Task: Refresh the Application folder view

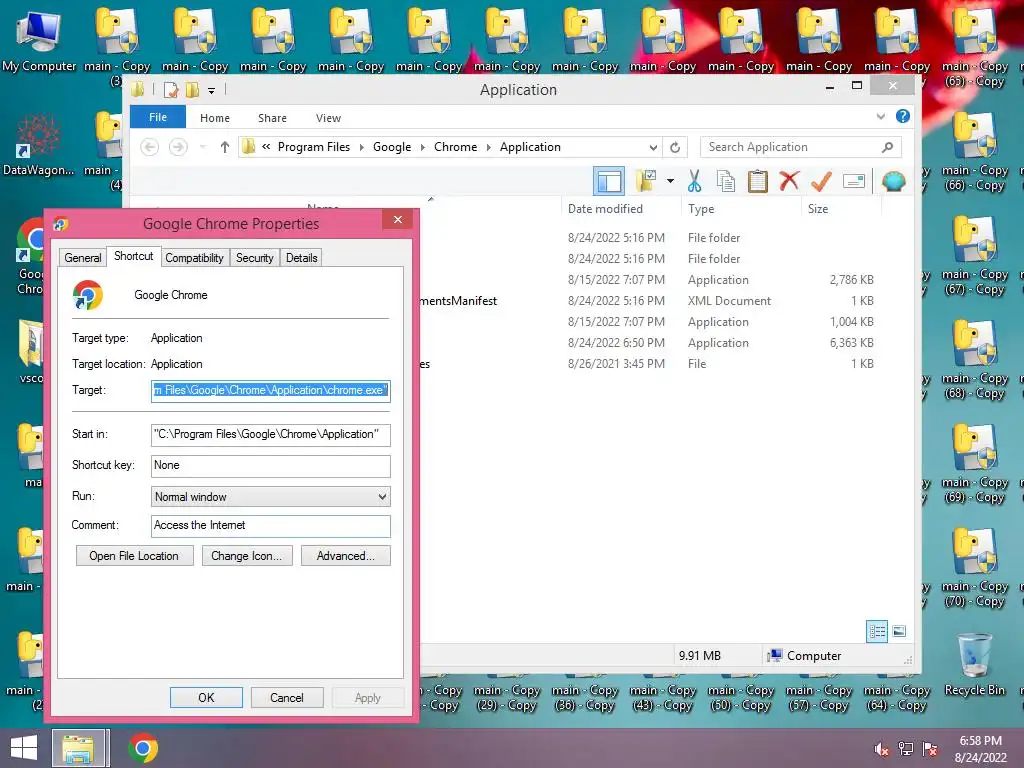Action: point(675,148)
